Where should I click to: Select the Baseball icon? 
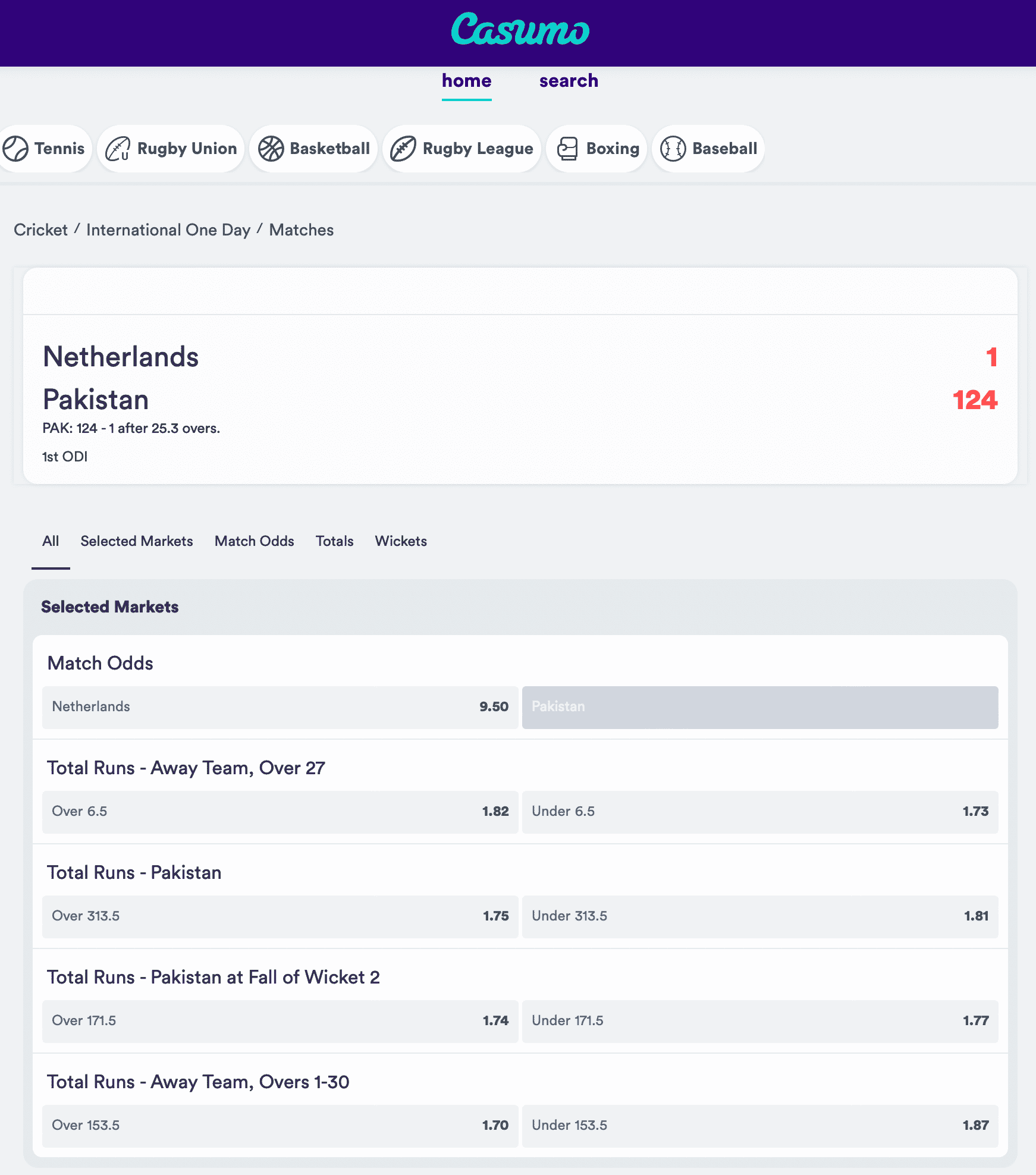pyautogui.click(x=673, y=149)
